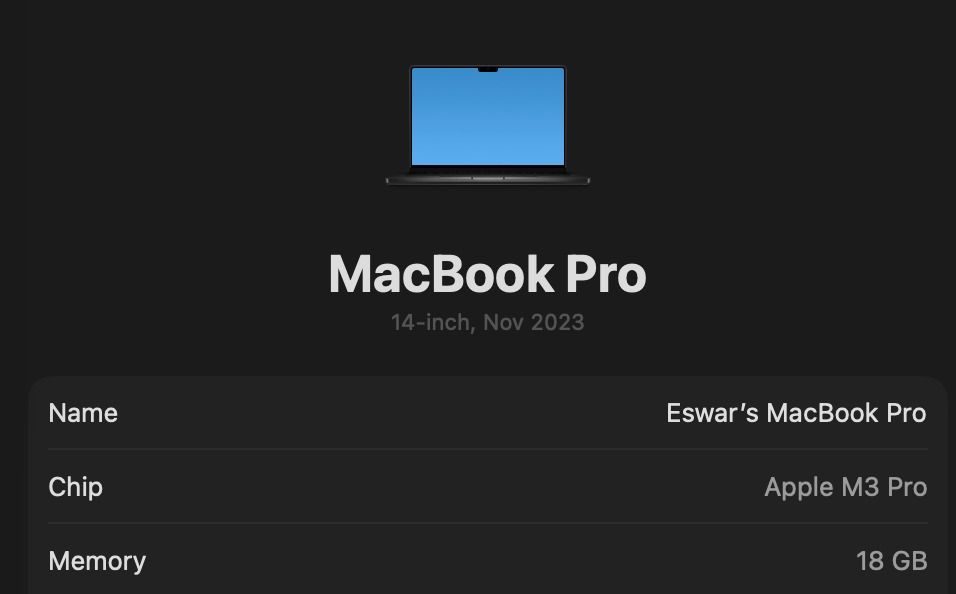
Task: Click the Chip row label
Action: pos(75,487)
